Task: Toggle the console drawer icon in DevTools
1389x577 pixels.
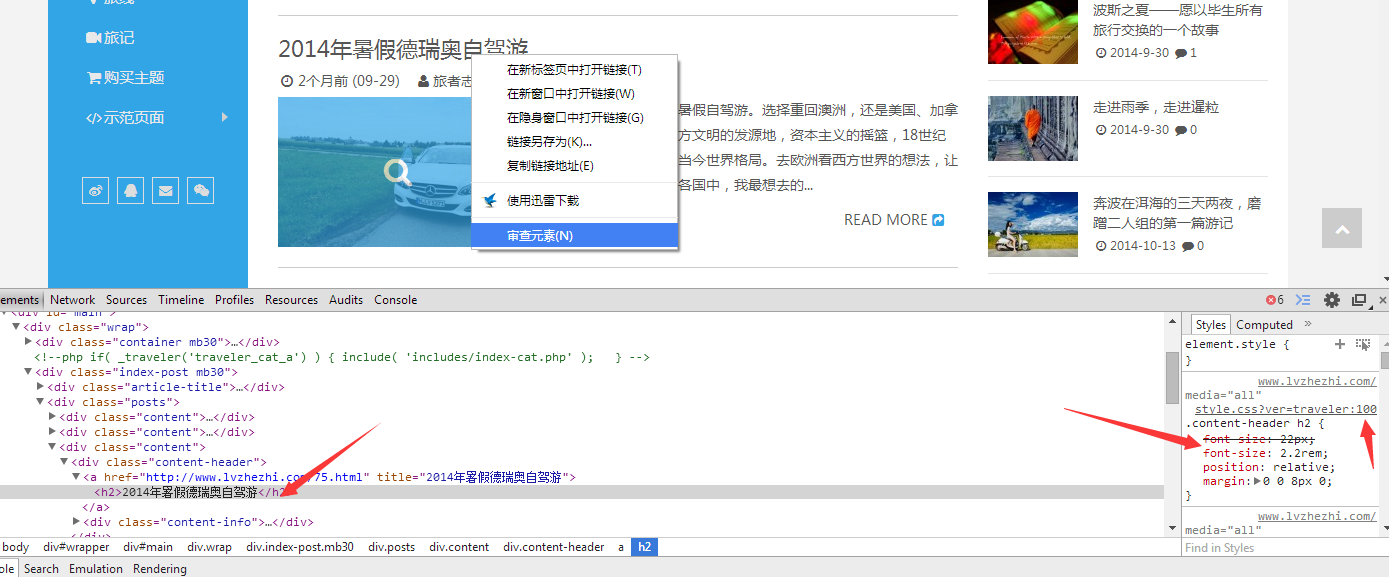Action: [x=1303, y=300]
